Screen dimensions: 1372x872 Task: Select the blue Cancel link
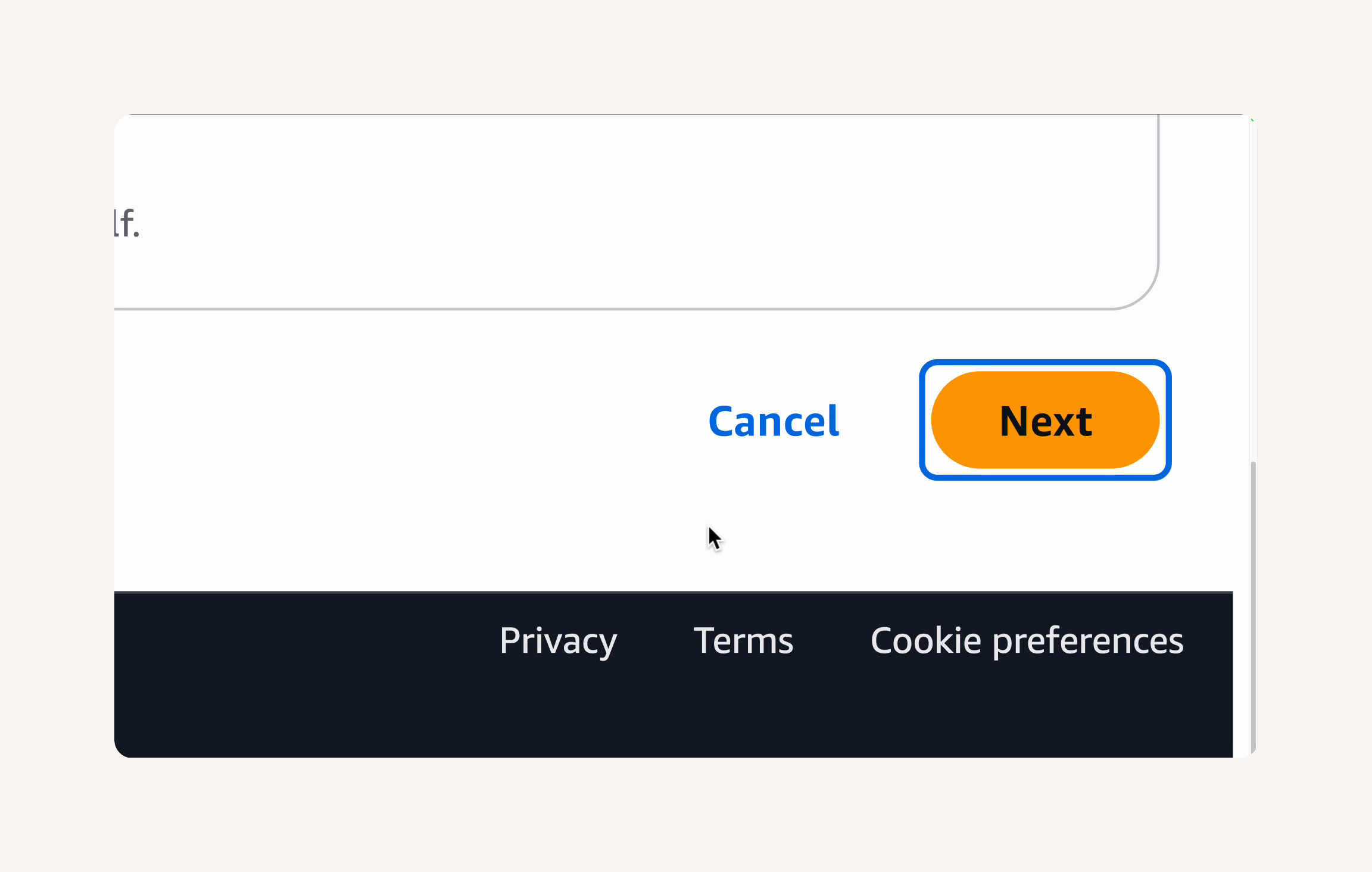(x=774, y=421)
